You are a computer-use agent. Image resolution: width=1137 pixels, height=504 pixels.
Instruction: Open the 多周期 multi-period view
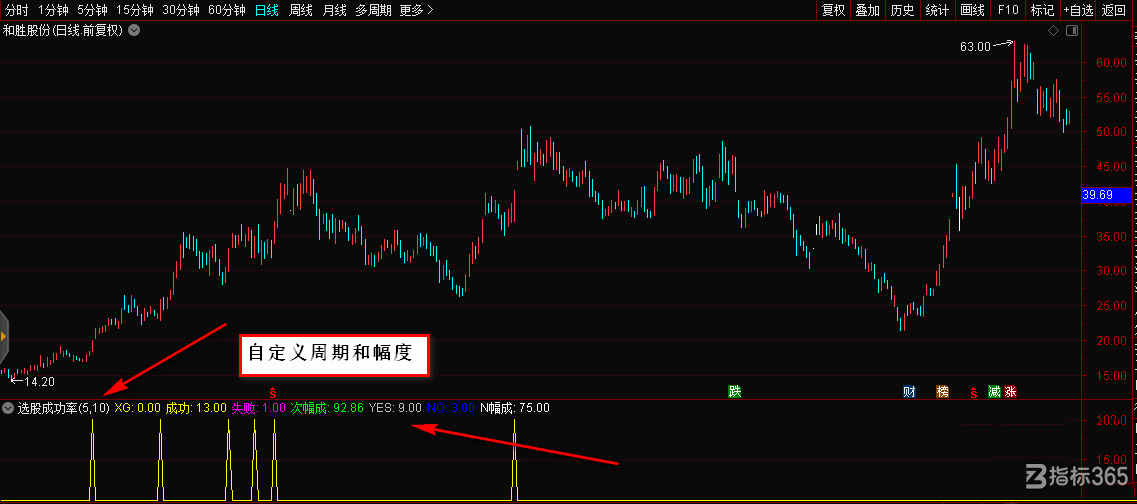[373, 10]
